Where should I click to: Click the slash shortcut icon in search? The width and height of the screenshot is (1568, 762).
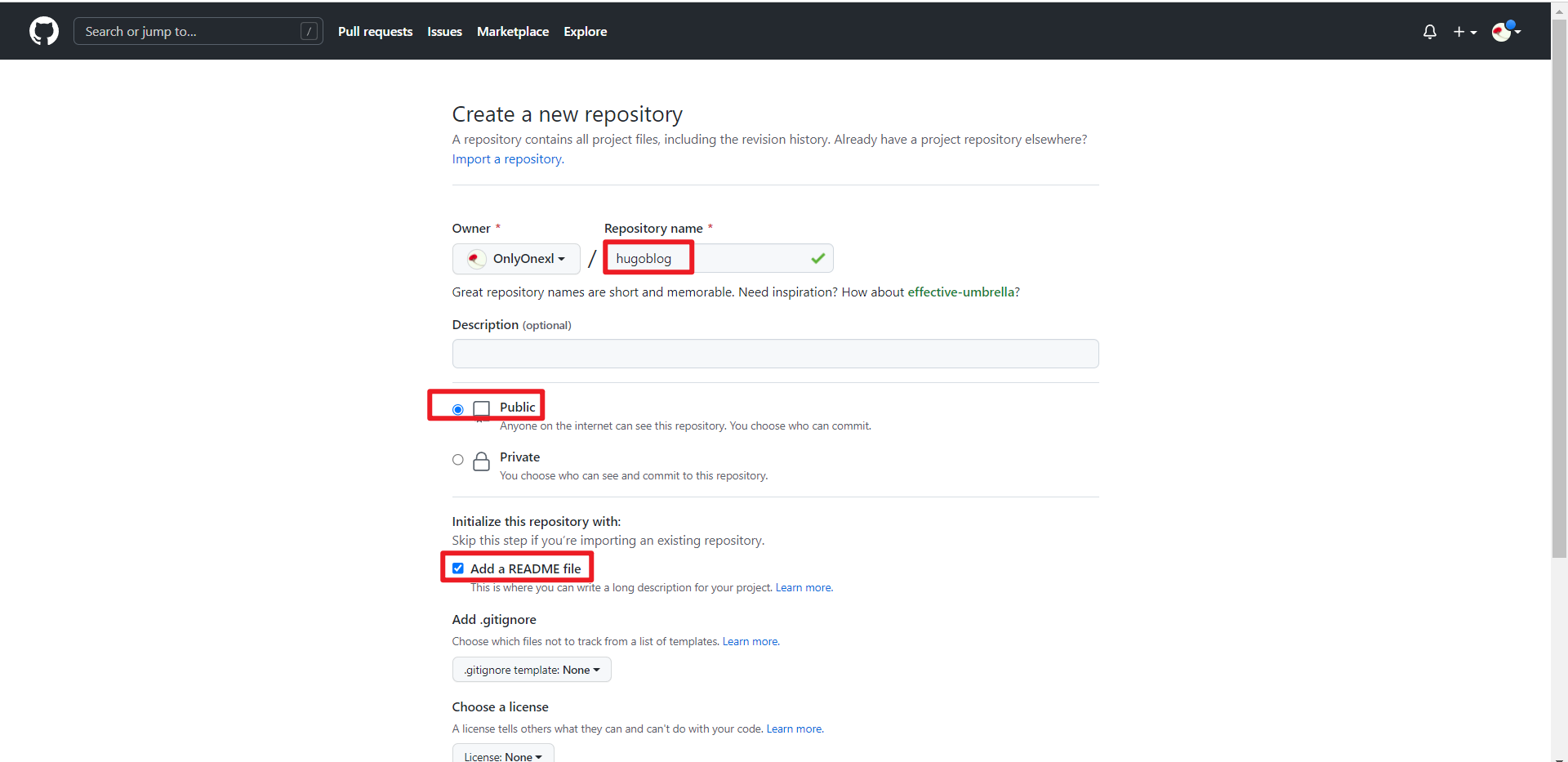[x=309, y=31]
